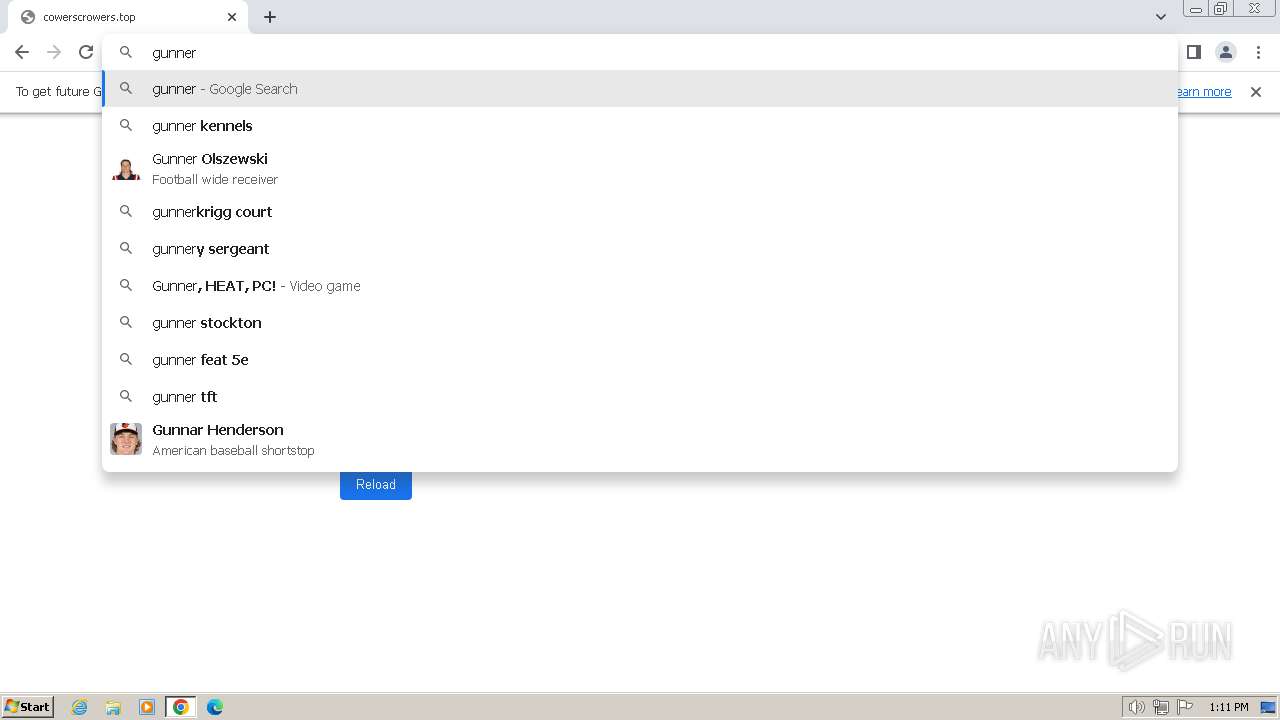This screenshot has height=720, width=1280.
Task: Choose the 'gunnery sergeant' suggestion
Action: point(640,249)
